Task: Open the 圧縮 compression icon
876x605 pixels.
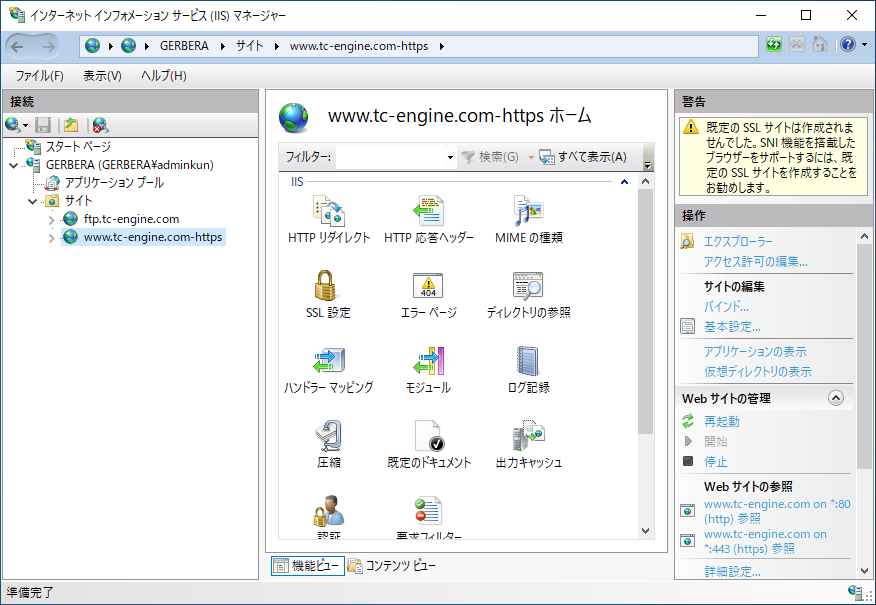Action: (x=329, y=436)
